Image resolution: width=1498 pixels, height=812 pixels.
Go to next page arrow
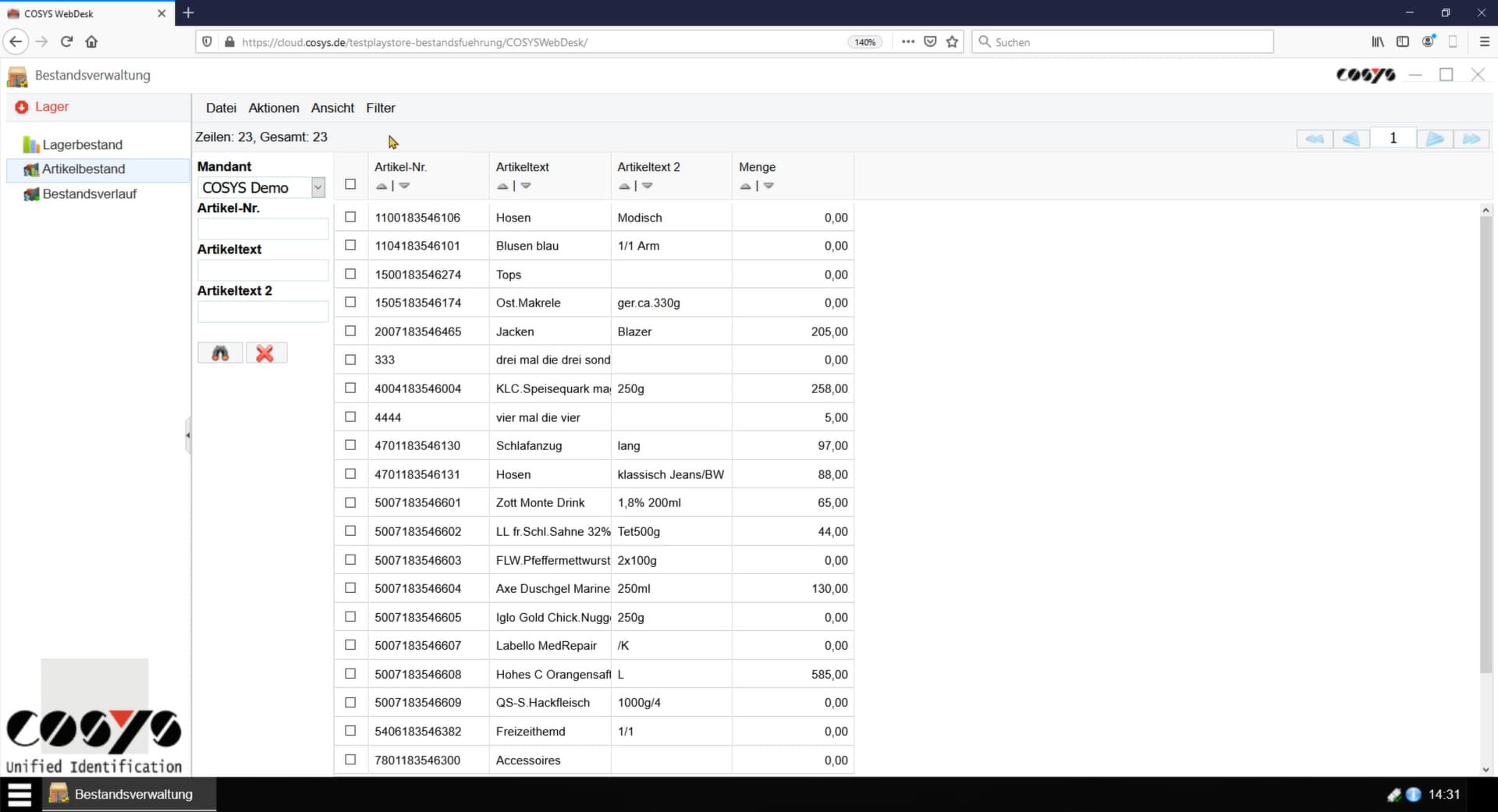tap(1435, 139)
